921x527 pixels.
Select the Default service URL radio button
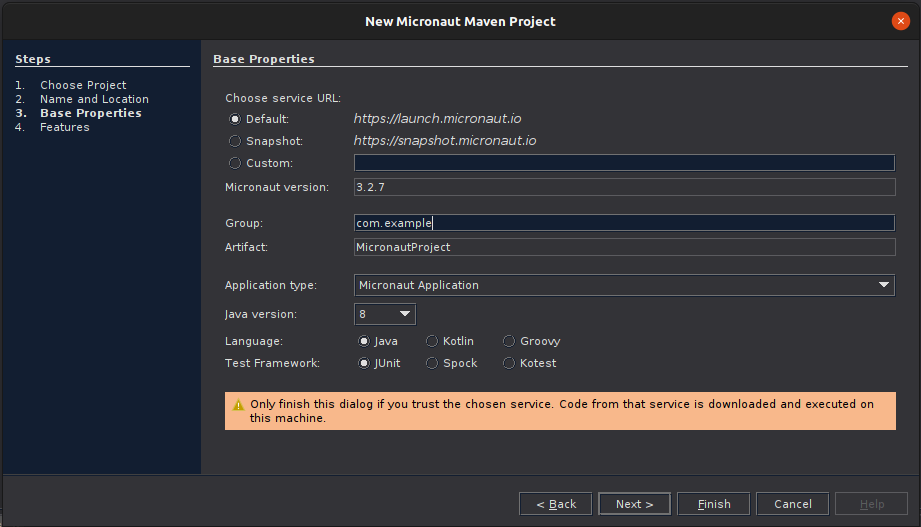coord(235,119)
